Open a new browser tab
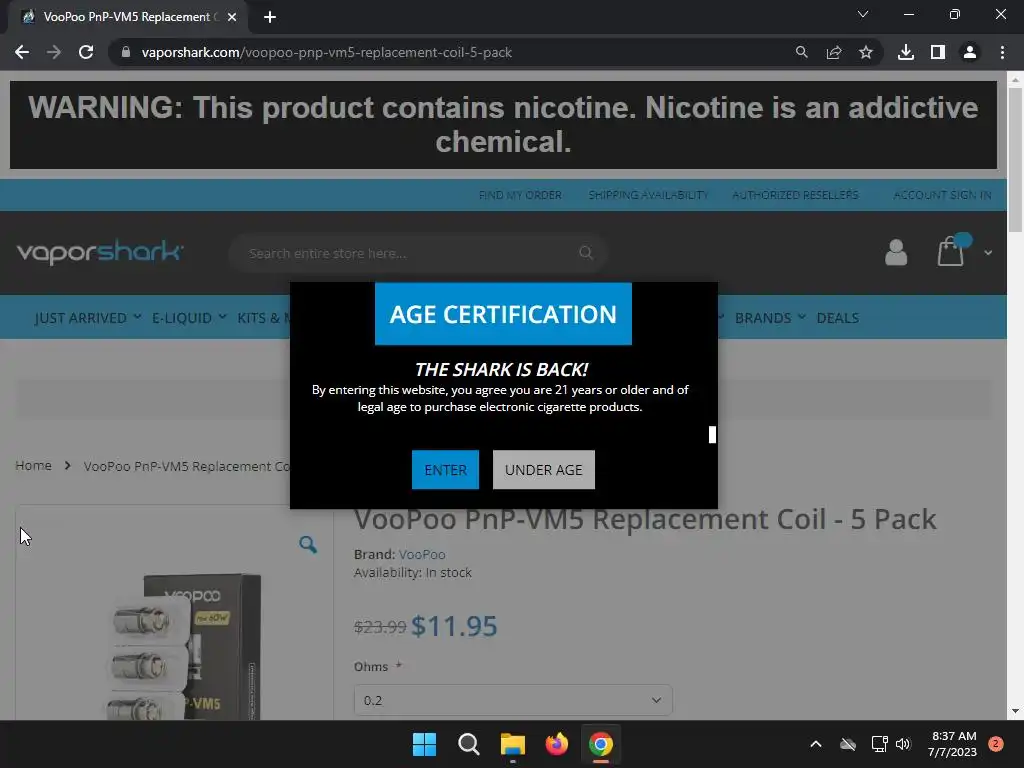Screen dimensions: 1024x768 (x=270, y=17)
